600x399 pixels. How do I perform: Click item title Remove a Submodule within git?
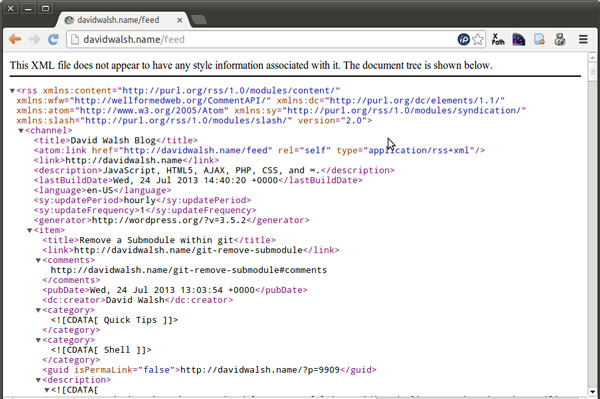[x=156, y=240]
